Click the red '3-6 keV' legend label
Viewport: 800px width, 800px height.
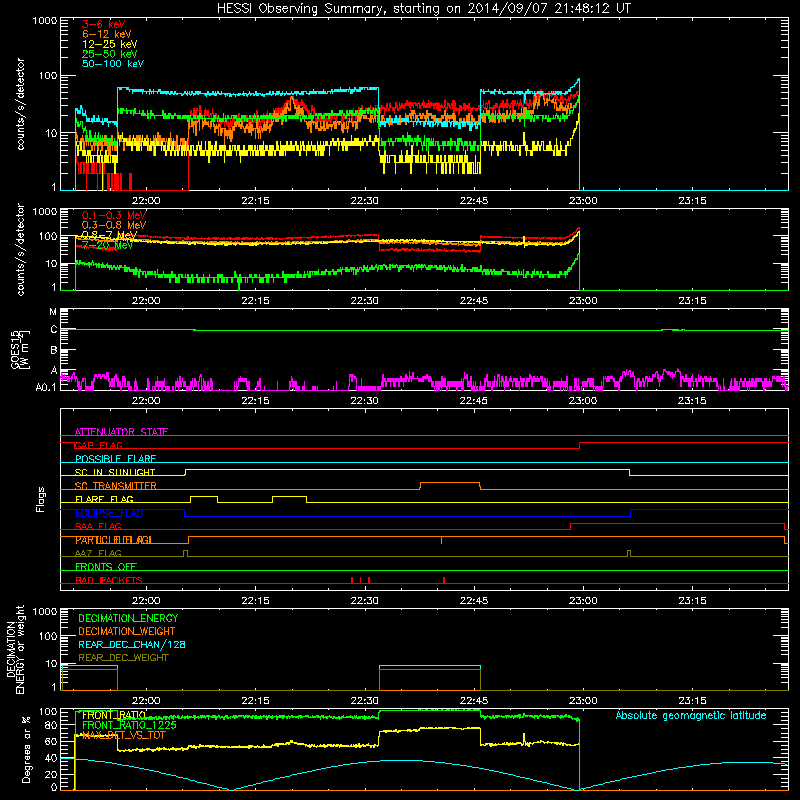(103, 24)
